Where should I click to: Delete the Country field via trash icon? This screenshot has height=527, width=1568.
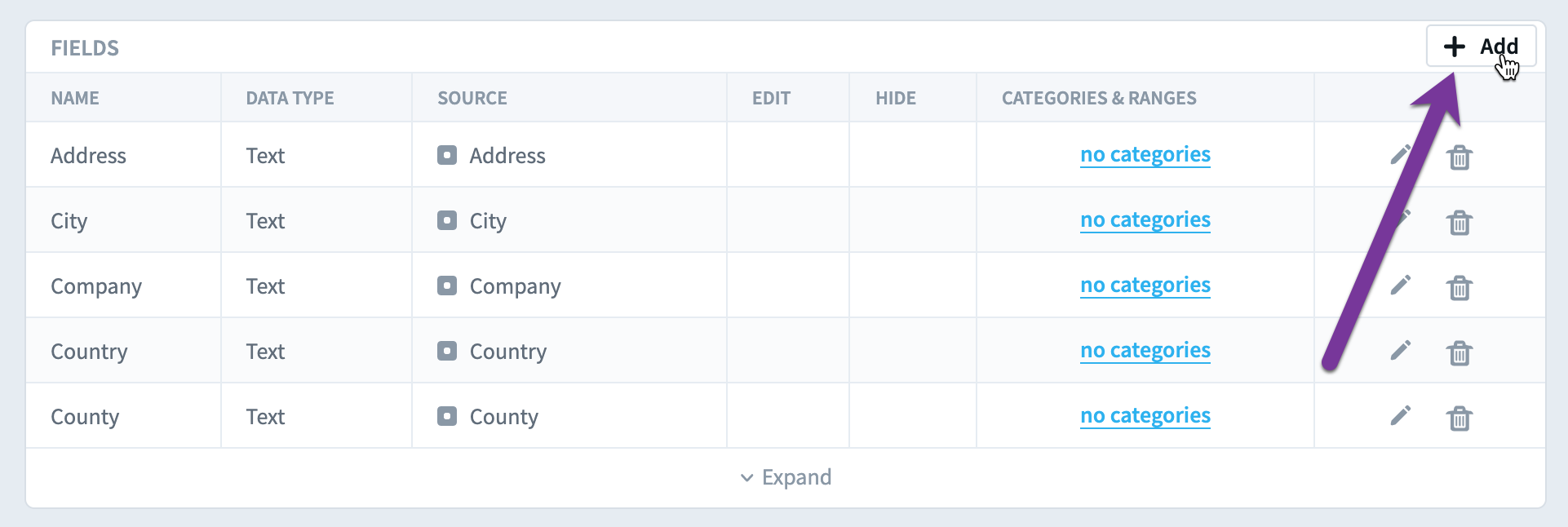pos(1459,352)
